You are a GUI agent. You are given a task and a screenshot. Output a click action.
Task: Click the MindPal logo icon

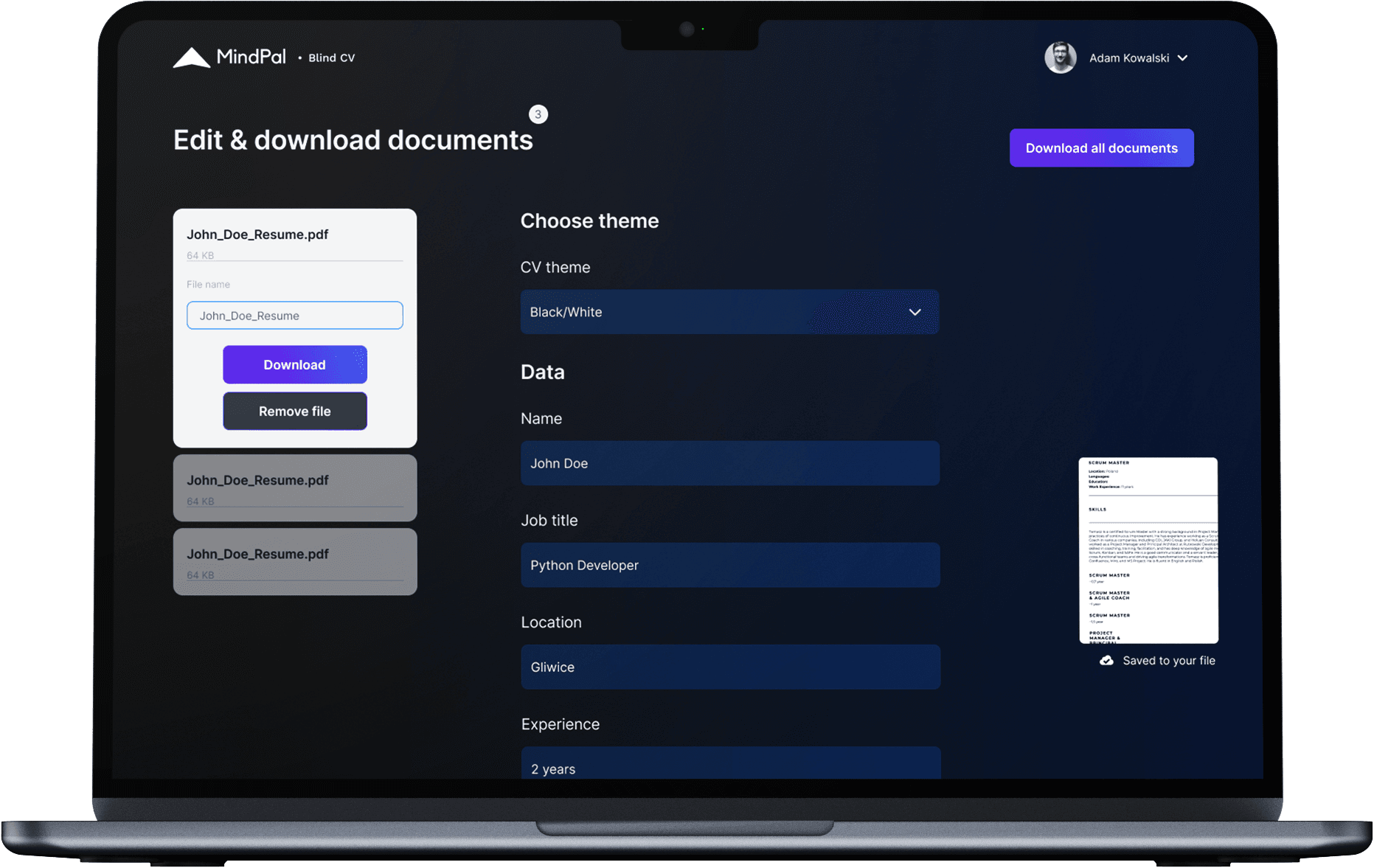192,58
